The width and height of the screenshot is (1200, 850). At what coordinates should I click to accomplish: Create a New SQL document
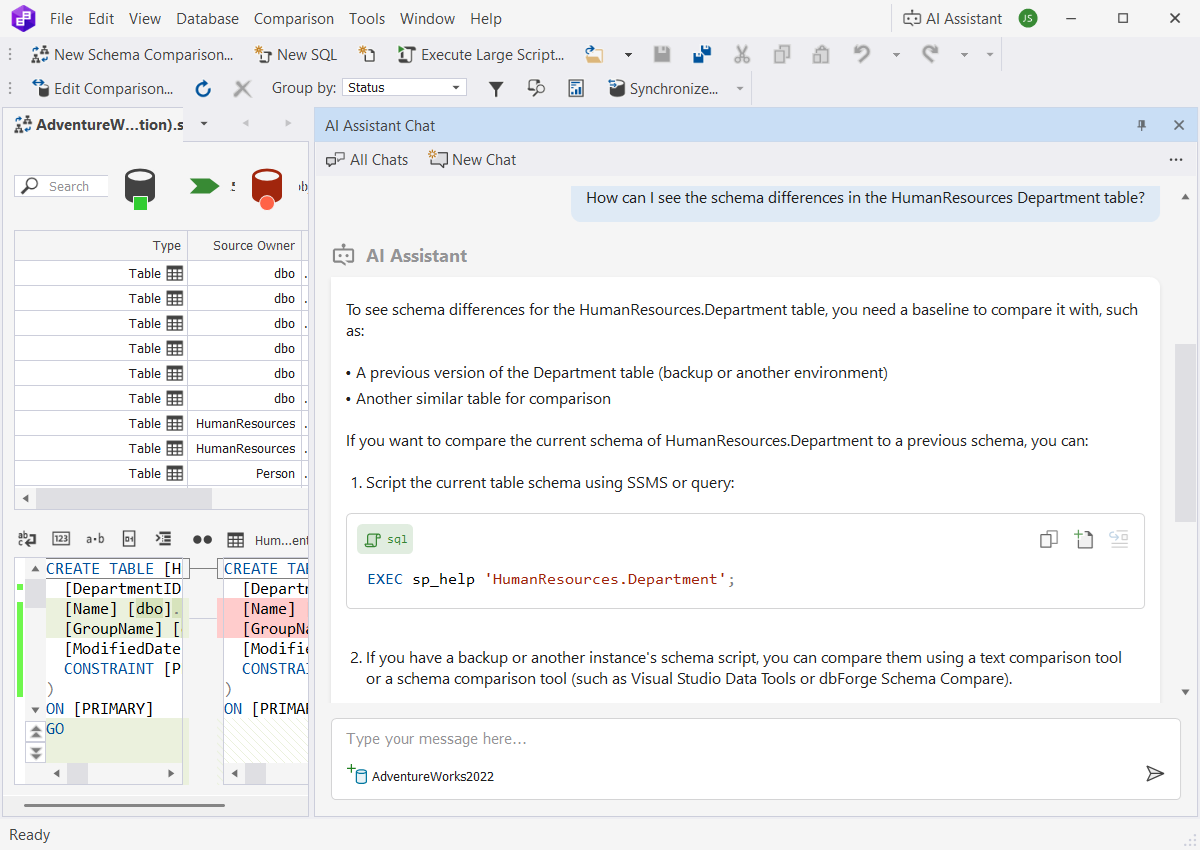tap(295, 55)
